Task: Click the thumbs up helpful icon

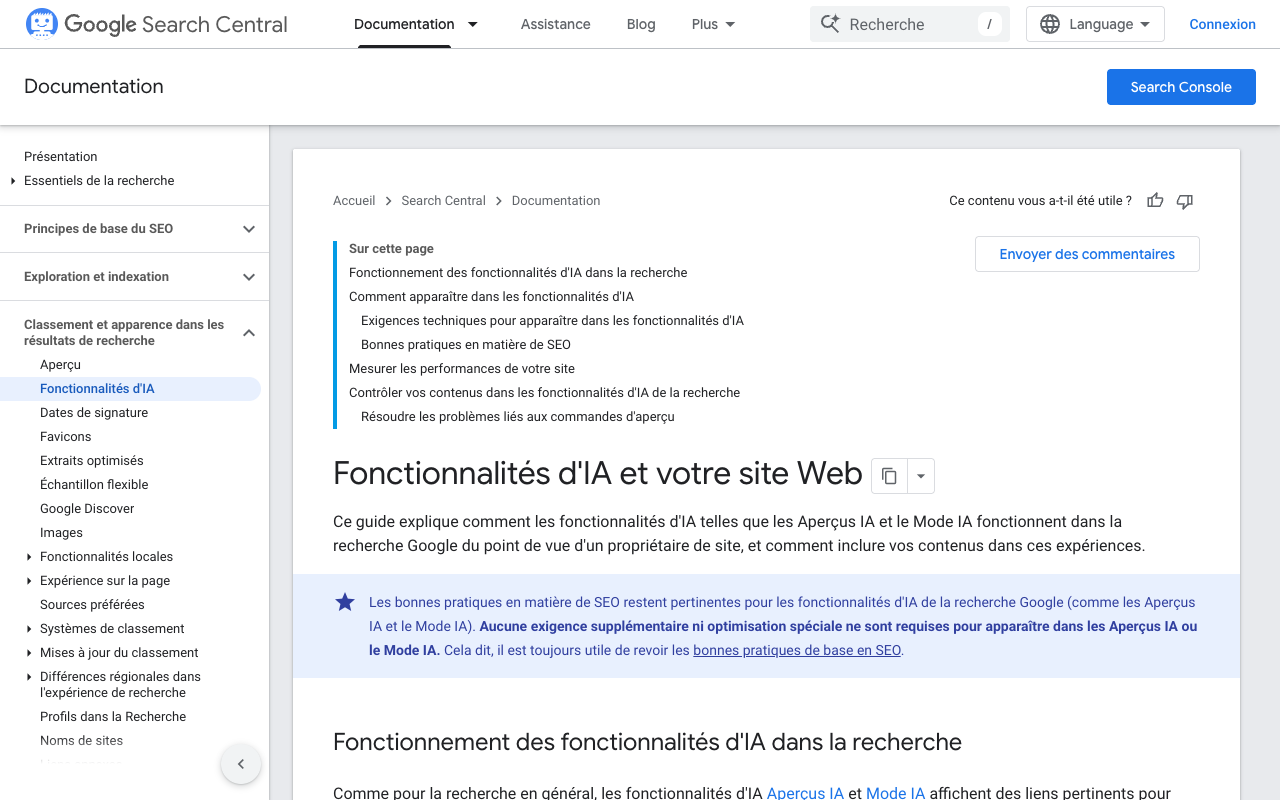Action: pos(1155,201)
